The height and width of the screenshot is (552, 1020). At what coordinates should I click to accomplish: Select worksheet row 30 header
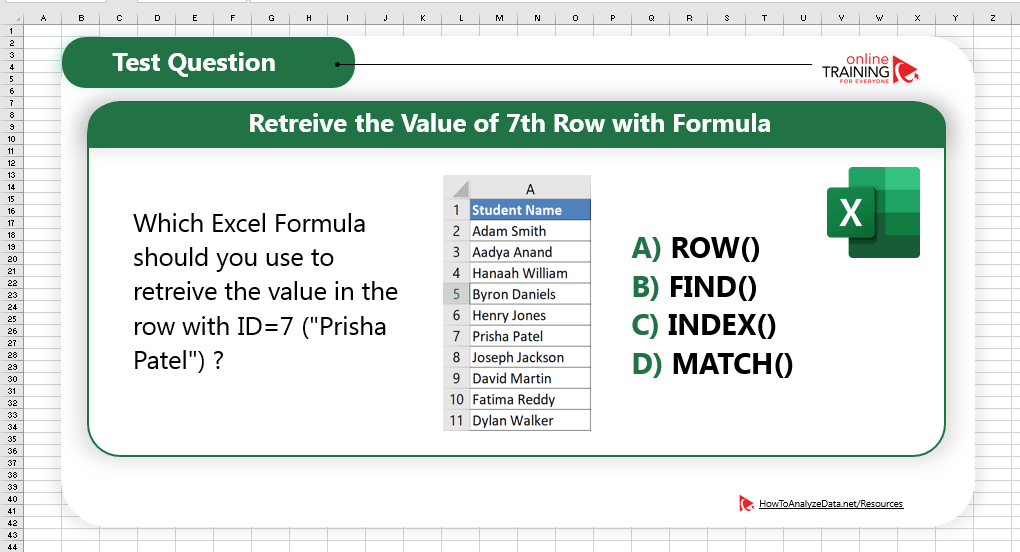[12, 379]
